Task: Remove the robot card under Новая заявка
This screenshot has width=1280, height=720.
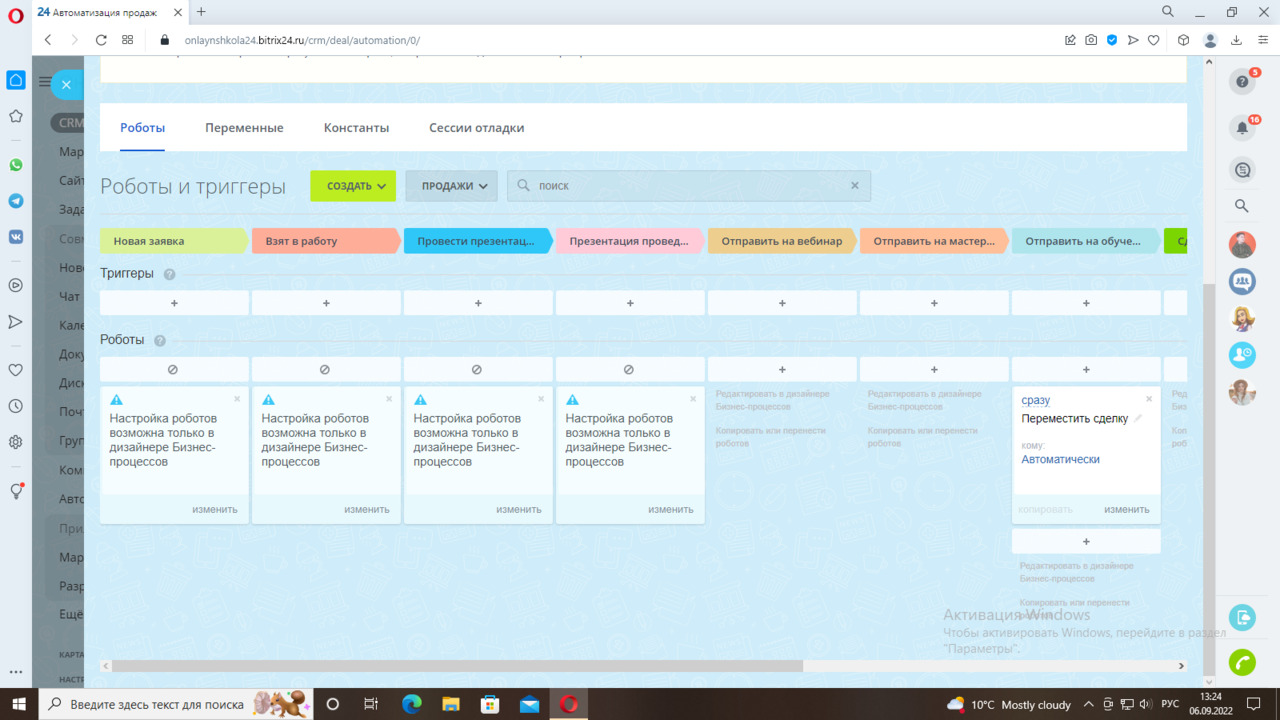Action: pyautogui.click(x=237, y=399)
